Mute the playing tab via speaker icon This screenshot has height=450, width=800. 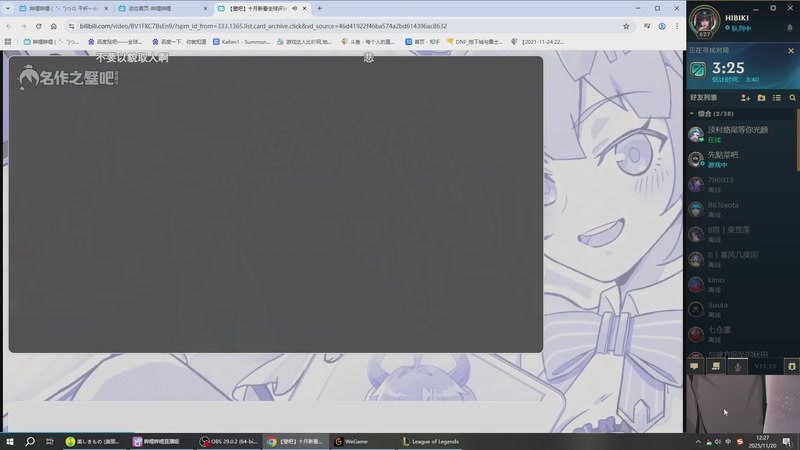click(294, 9)
